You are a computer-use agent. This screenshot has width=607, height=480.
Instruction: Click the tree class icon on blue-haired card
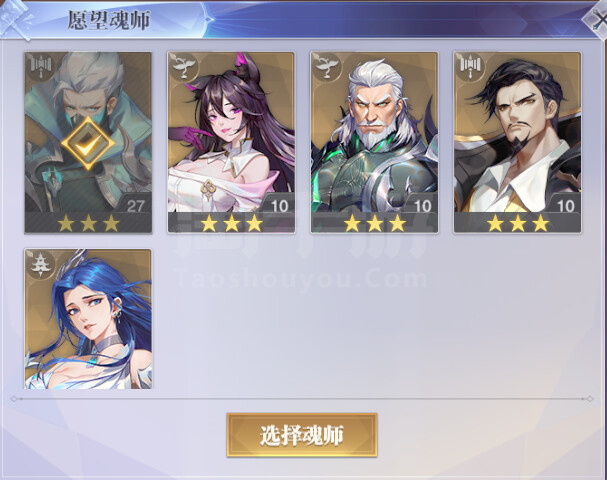[x=40, y=263]
